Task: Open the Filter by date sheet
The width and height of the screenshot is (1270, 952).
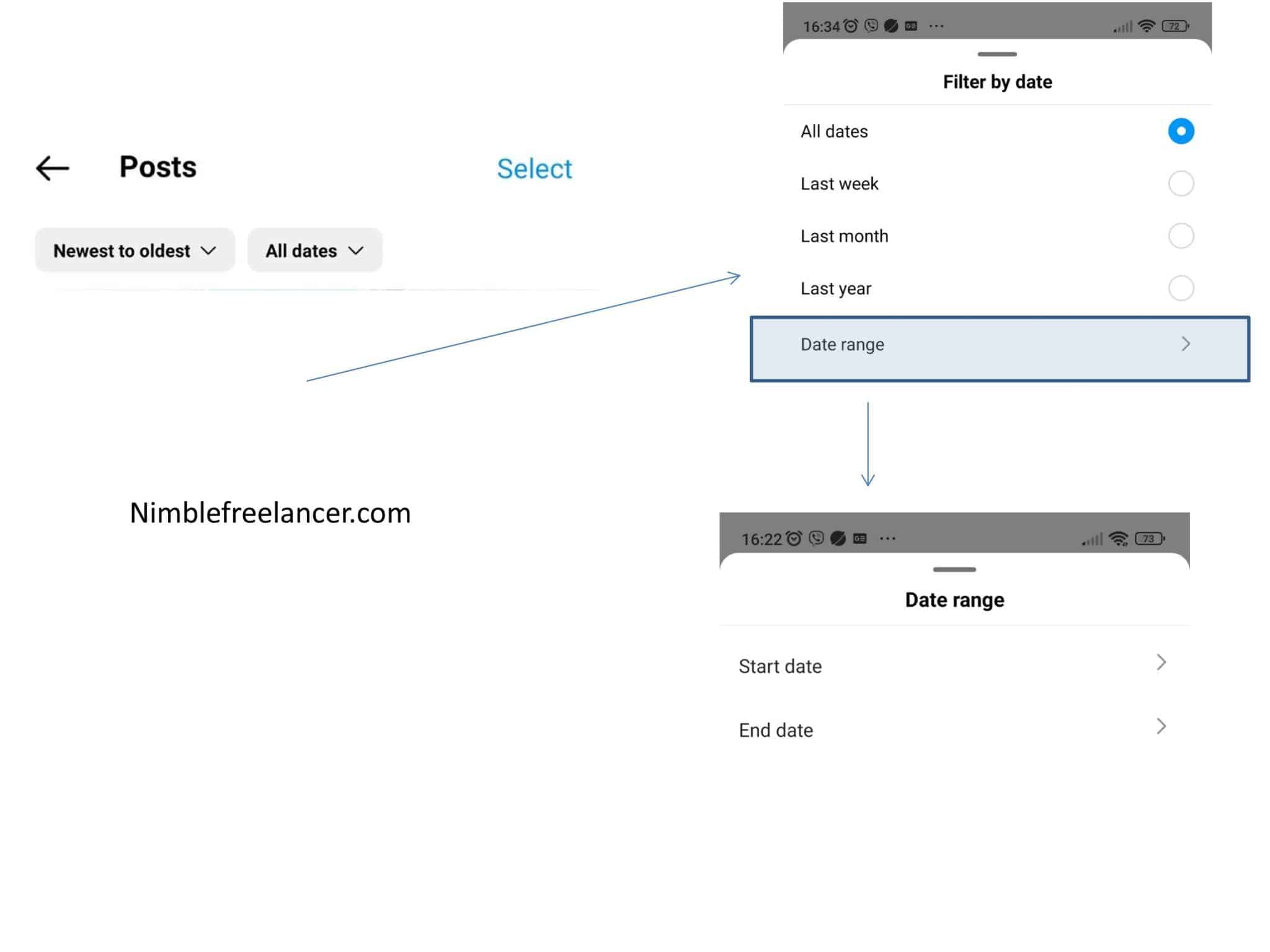Action: coord(997,81)
